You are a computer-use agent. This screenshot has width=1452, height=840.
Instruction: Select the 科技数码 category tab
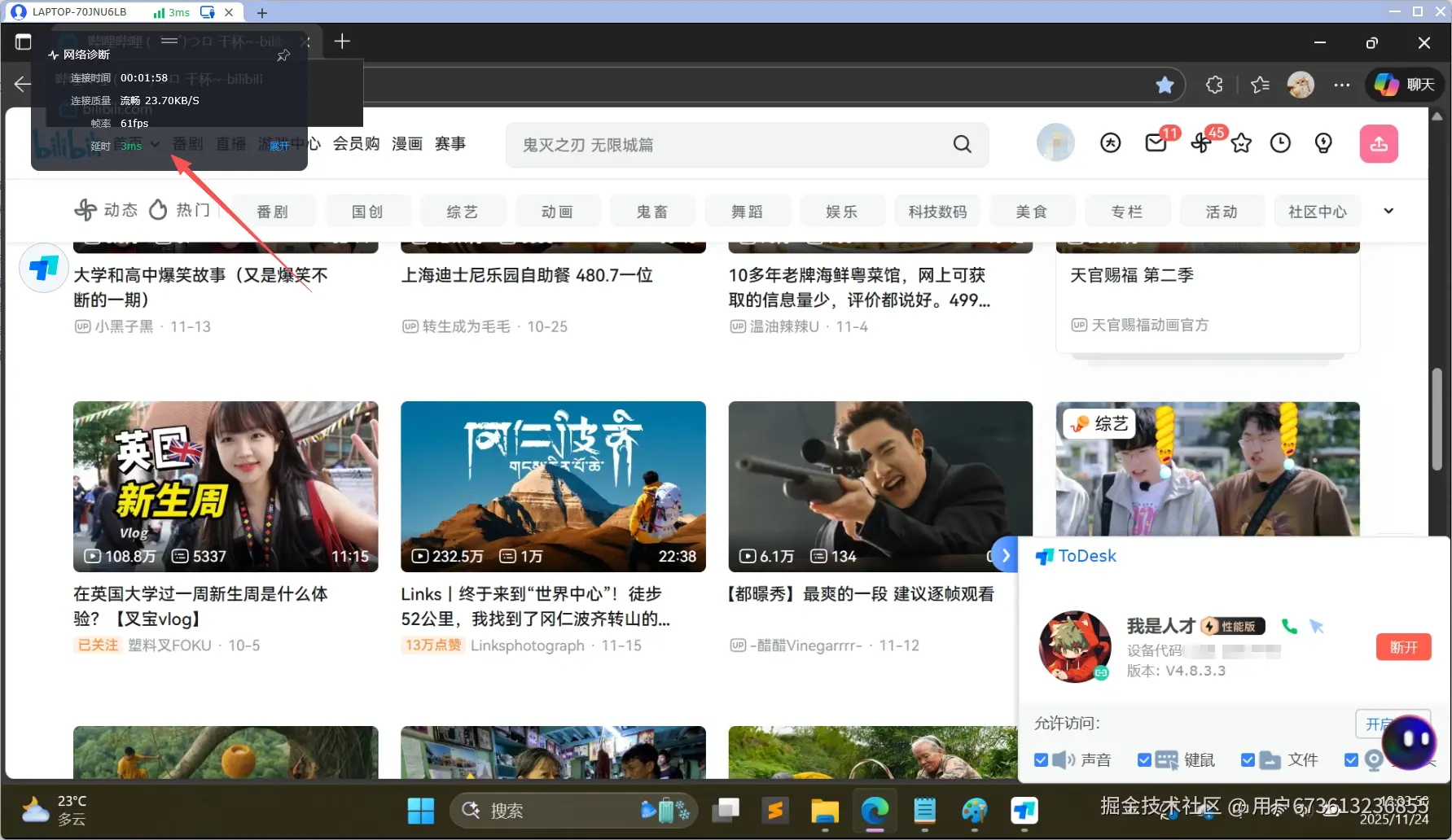pyautogui.click(x=937, y=212)
